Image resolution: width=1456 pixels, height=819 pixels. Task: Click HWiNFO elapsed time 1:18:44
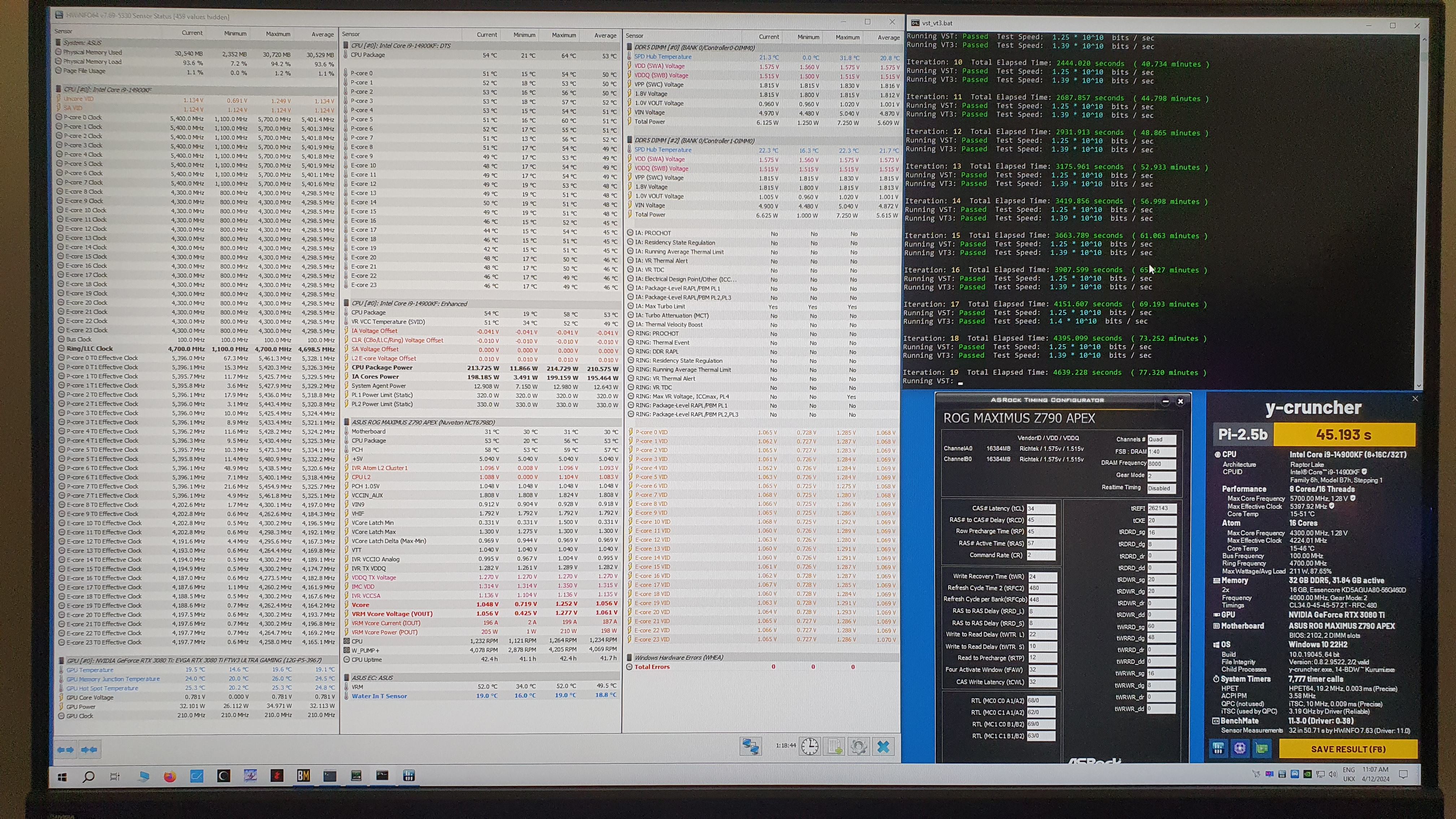785,746
